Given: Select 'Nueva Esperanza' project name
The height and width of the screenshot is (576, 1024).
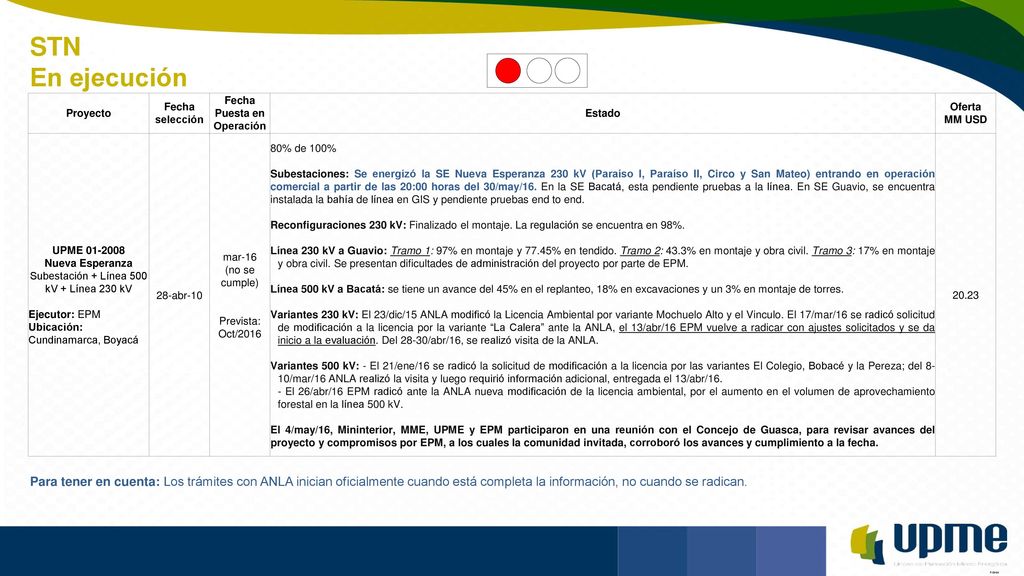Looking at the screenshot, I should coord(88,263).
